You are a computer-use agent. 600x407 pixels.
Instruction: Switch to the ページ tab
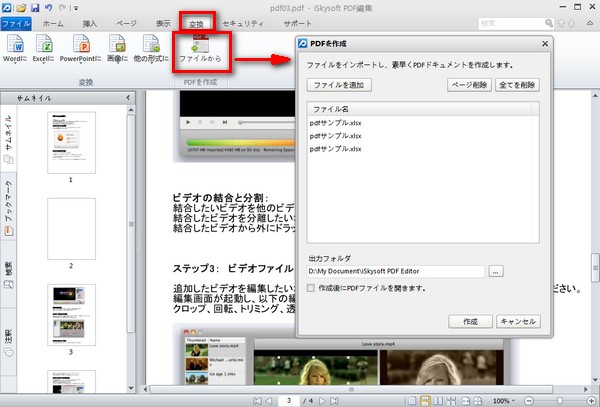tap(126, 24)
